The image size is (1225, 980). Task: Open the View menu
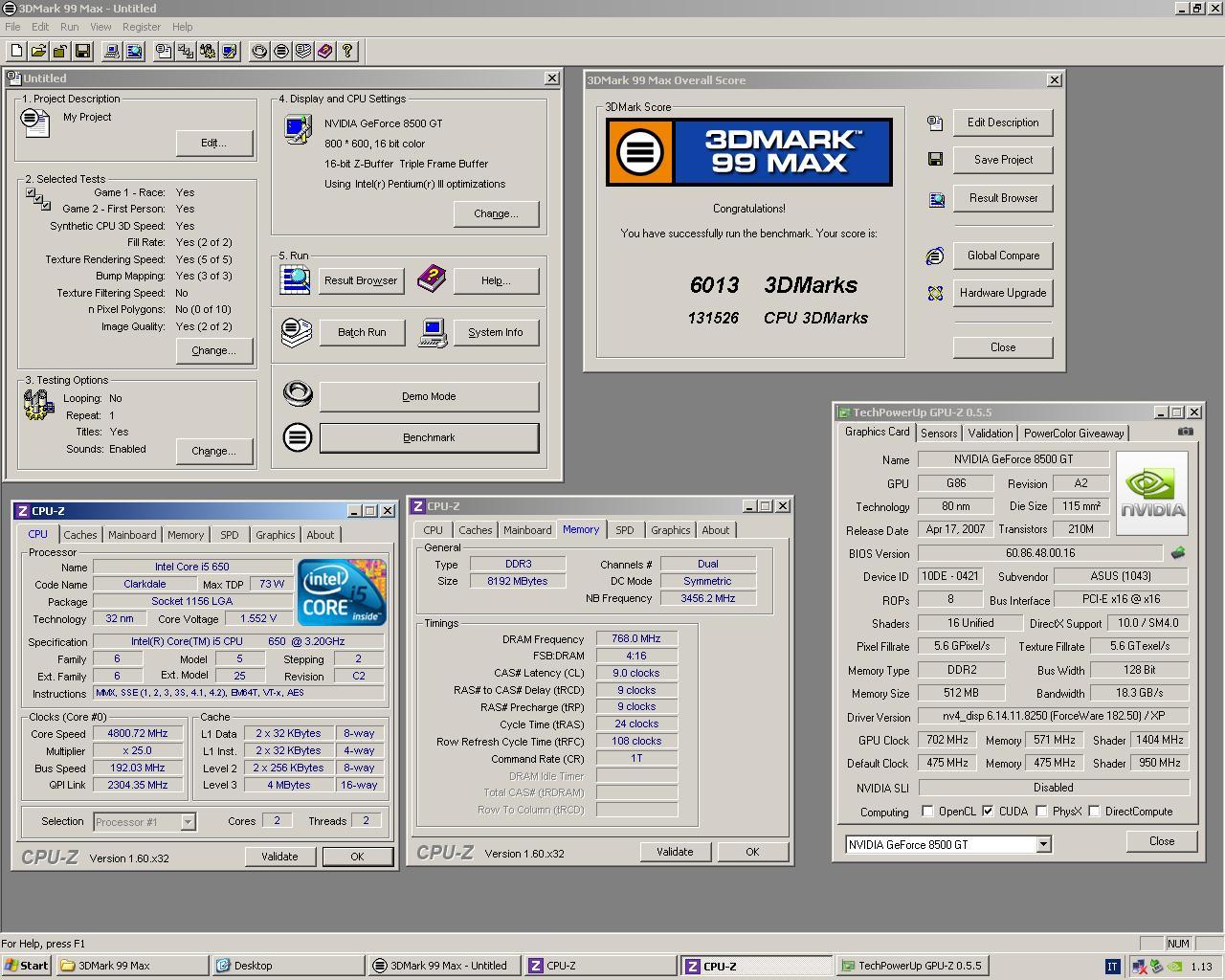(100, 27)
